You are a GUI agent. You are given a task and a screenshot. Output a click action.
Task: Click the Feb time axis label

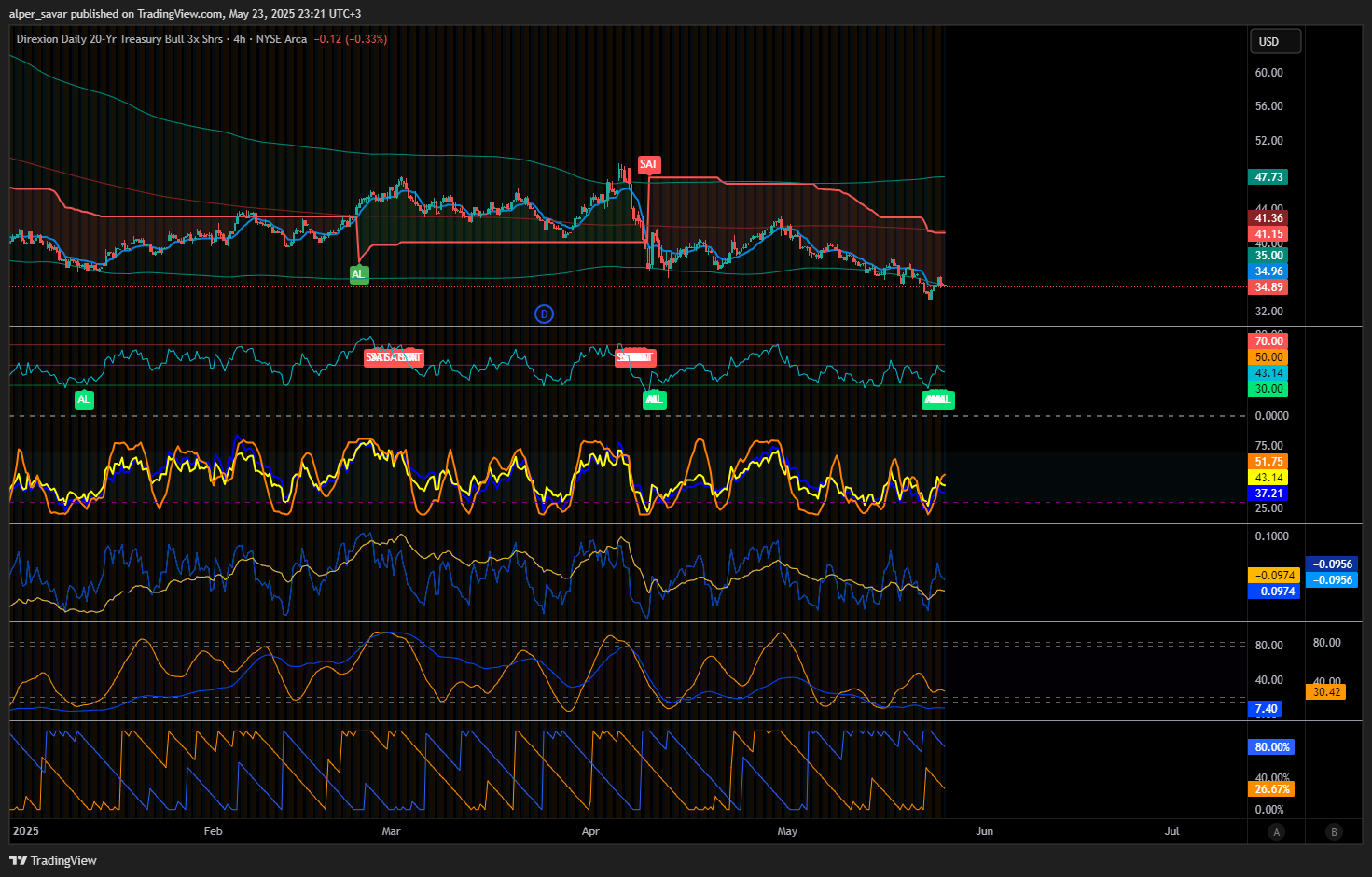(213, 831)
